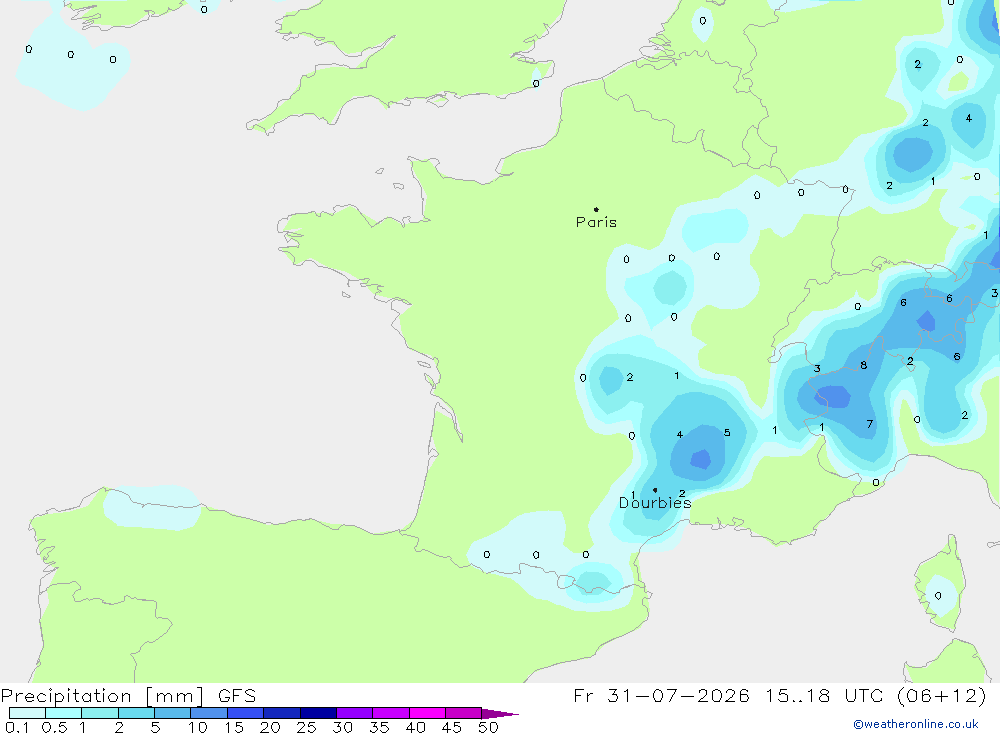Click the '15..18 UTC' time range
1000x733 pixels.
click(x=823, y=695)
